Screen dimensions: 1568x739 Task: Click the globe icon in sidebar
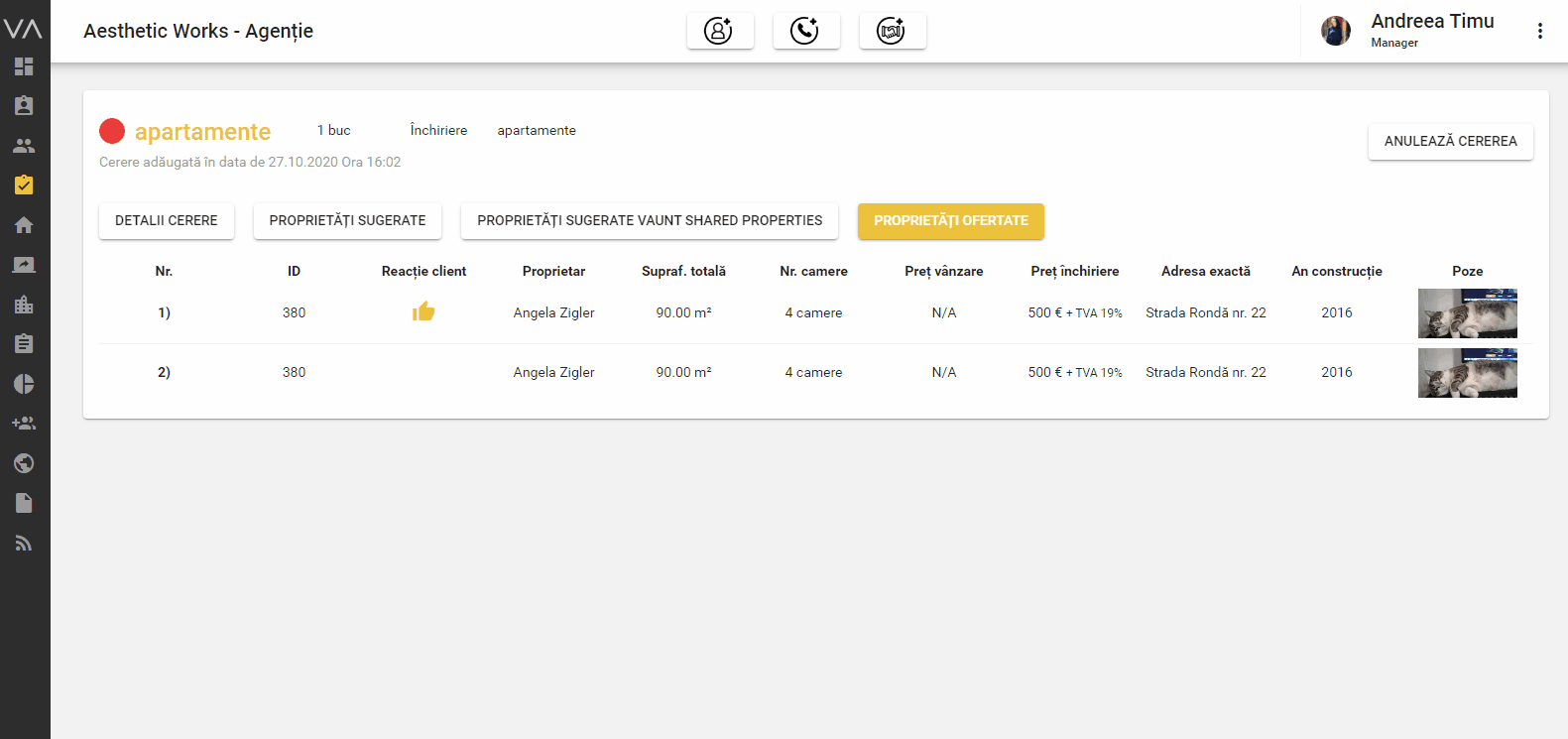pos(24,463)
